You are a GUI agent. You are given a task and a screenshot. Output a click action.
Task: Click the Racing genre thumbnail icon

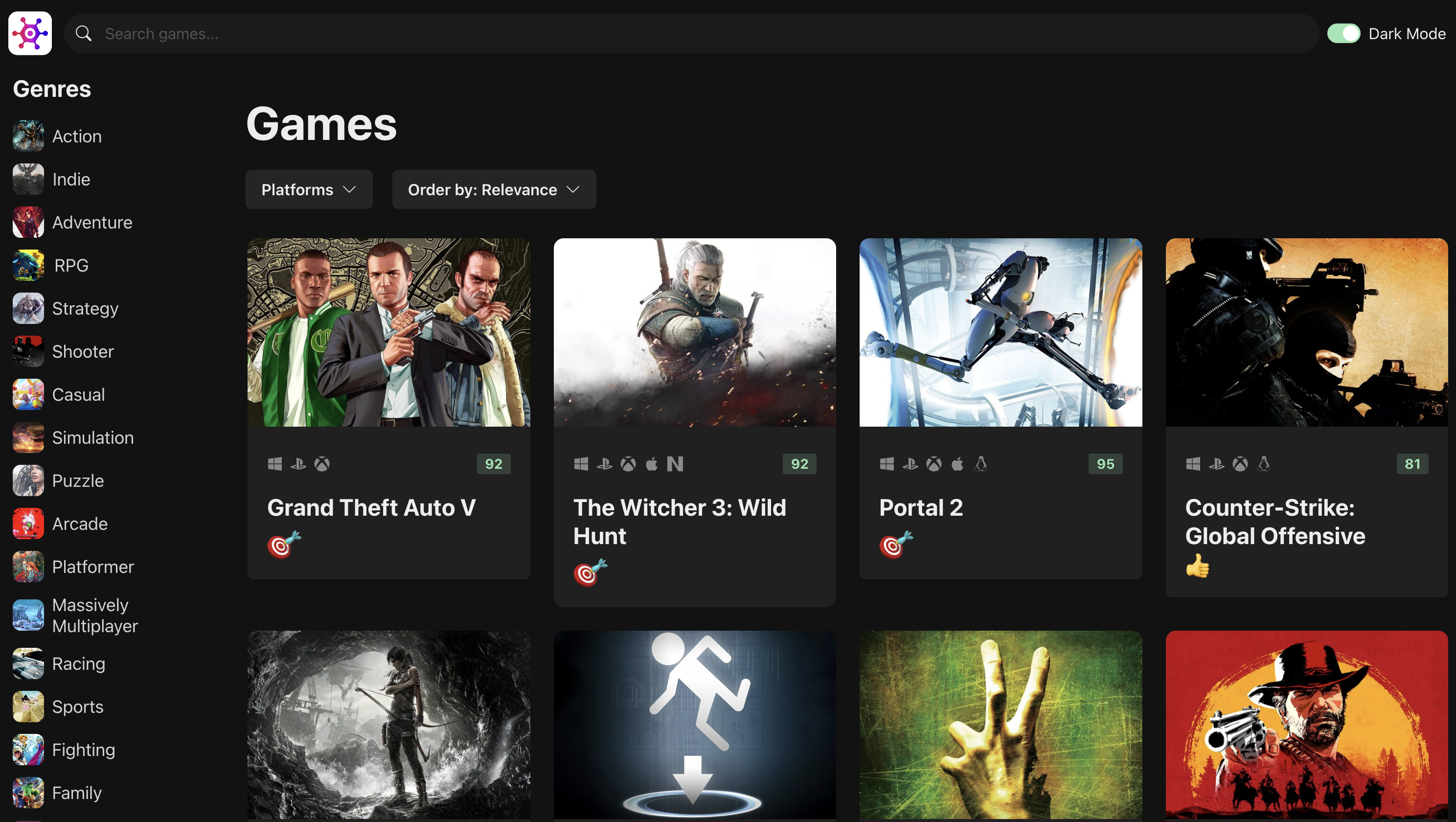tap(28, 663)
